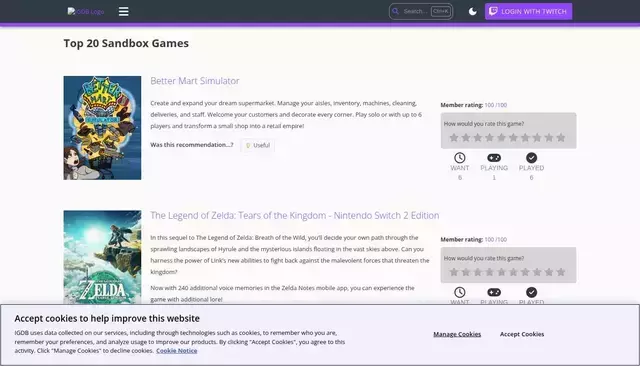Rate Better Mart Simulator five stars

pos(502,138)
